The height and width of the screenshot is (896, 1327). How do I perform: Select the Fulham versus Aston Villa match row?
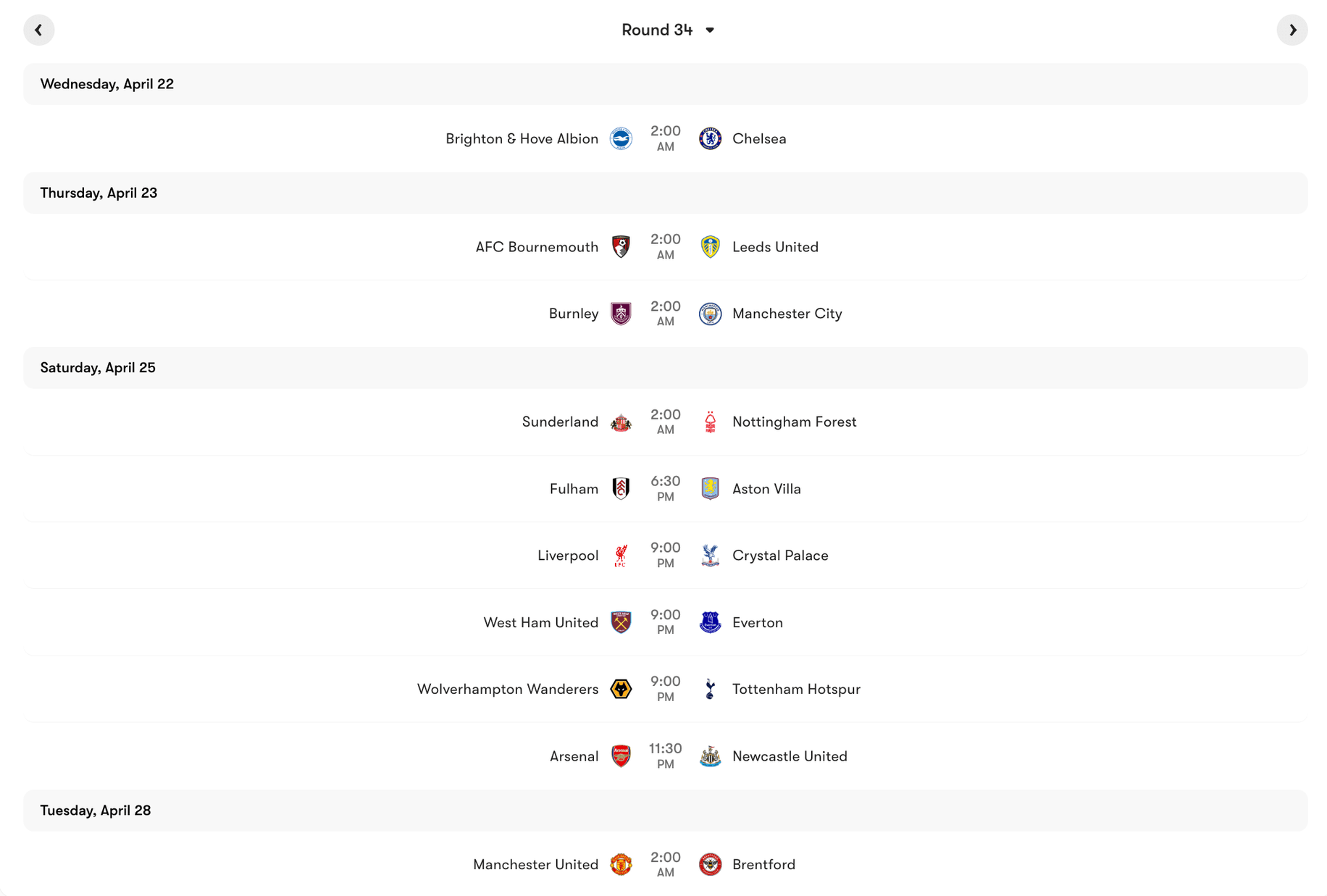(x=663, y=488)
